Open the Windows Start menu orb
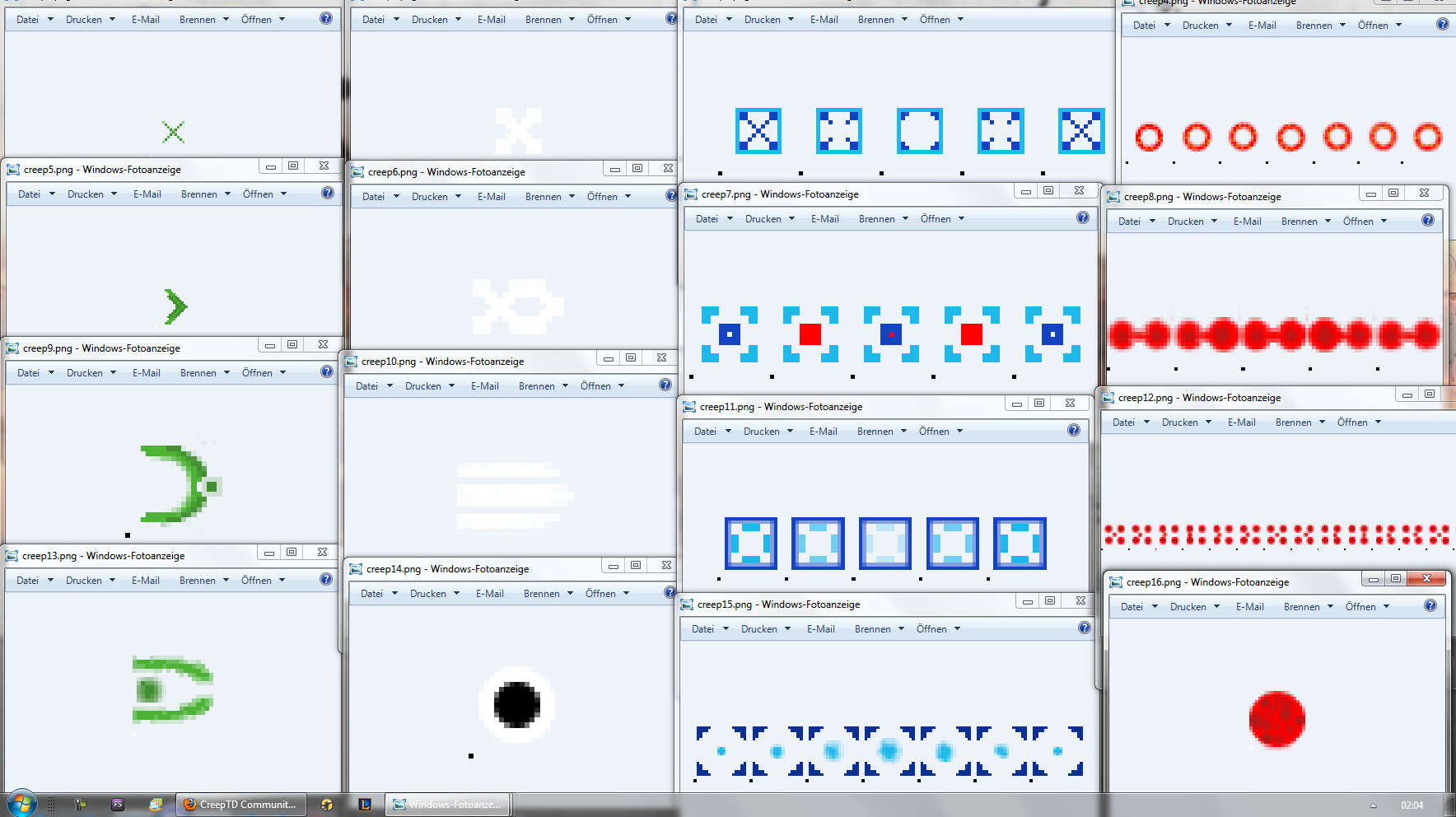This screenshot has width=1456, height=817. pos(22,804)
